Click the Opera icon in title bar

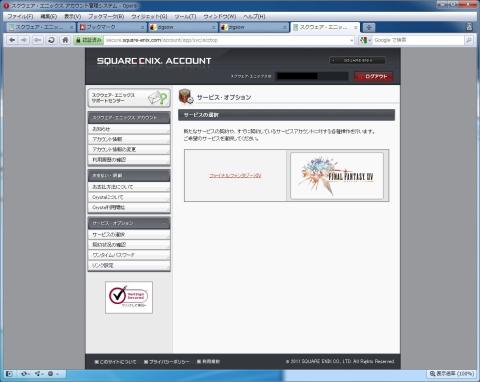(x=6, y=6)
